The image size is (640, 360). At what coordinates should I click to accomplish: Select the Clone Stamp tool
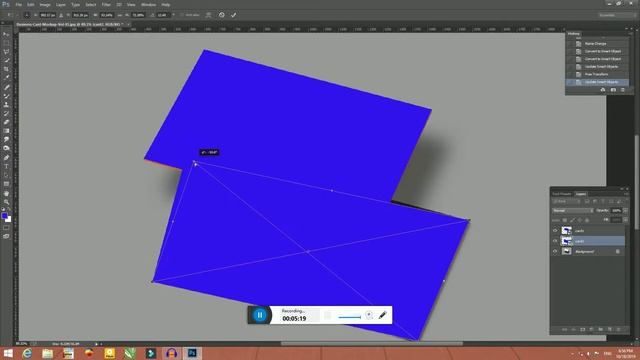(x=6, y=105)
